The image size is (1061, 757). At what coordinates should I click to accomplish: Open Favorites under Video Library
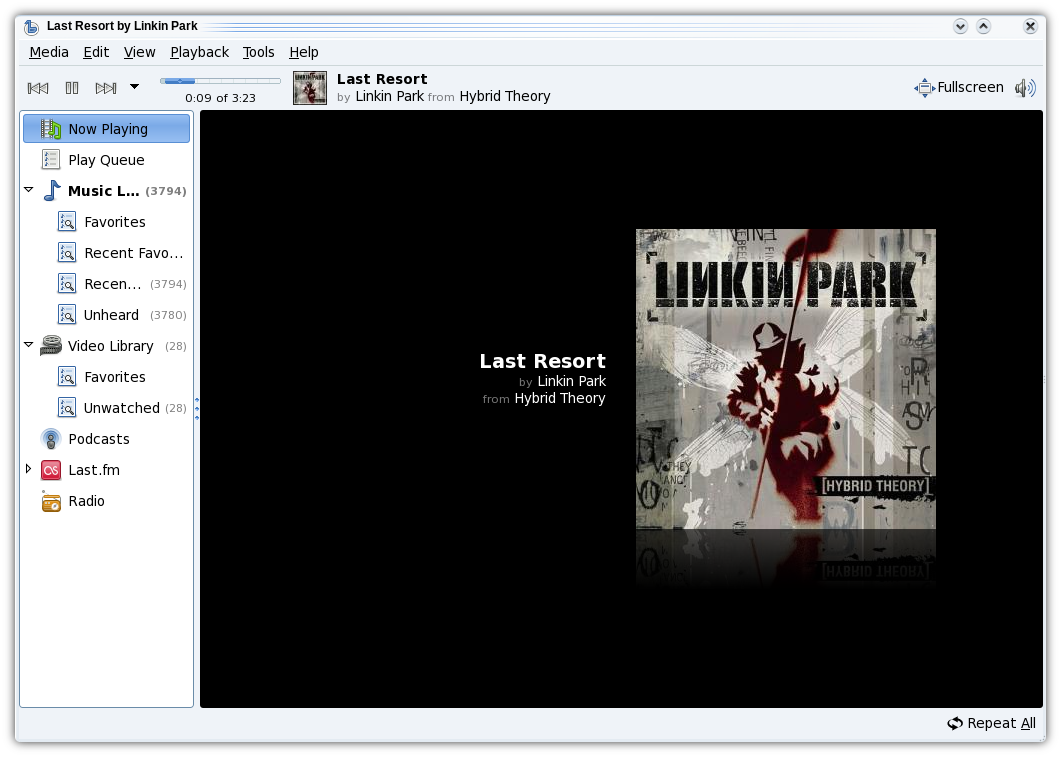115,377
